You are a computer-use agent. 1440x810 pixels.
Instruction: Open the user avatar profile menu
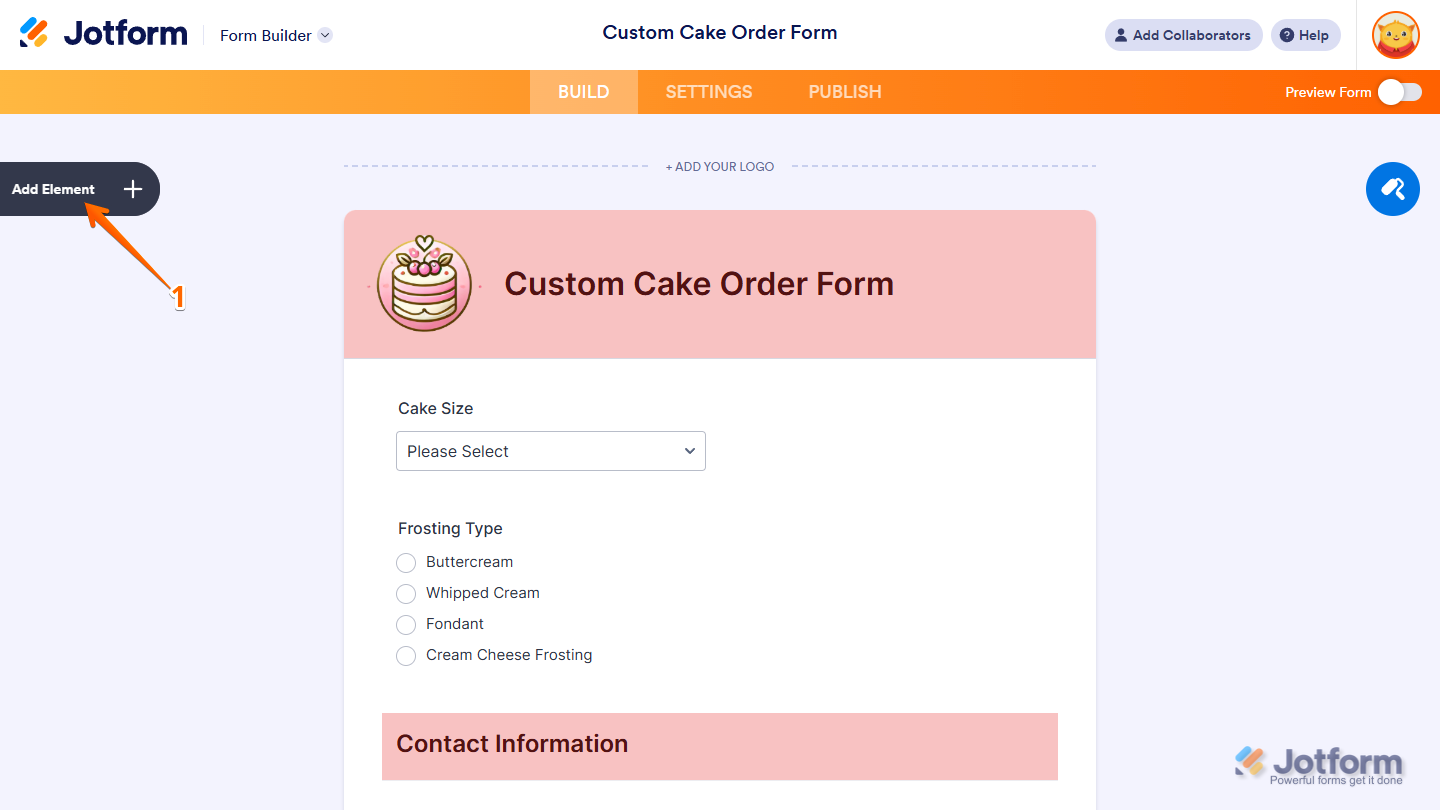coord(1396,35)
